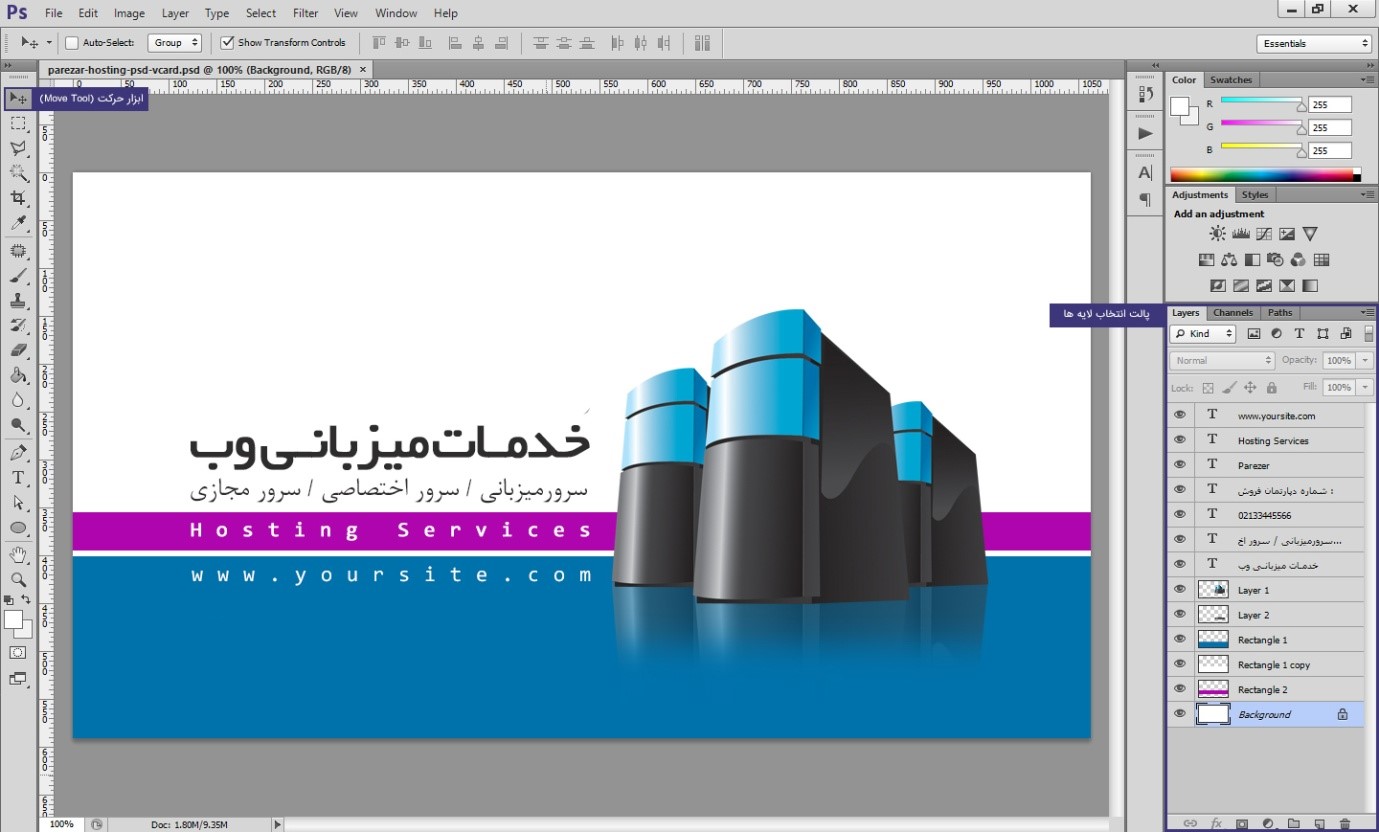Viewport: 1379px width, 832px height.
Task: Hide the Background layer
Action: (x=1180, y=714)
